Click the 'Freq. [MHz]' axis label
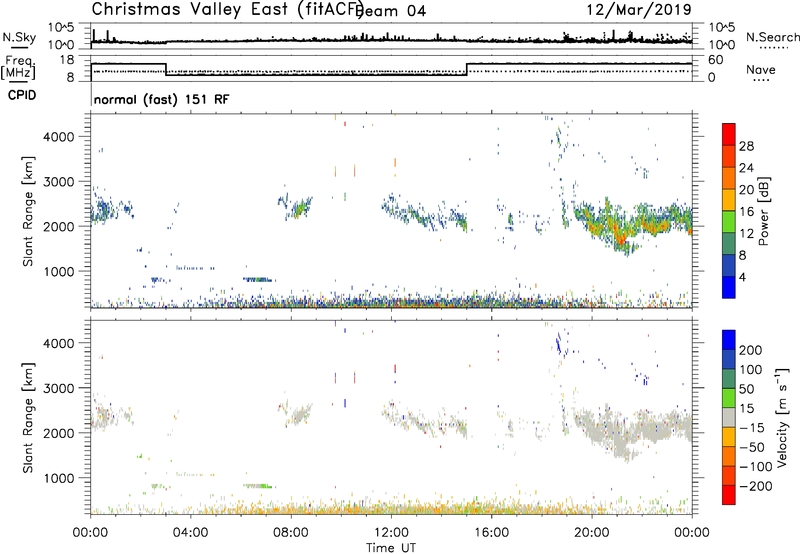The image size is (800, 554). (19, 67)
